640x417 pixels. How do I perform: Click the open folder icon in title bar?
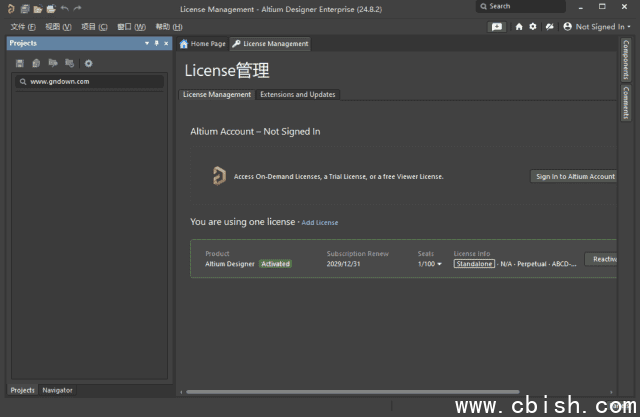pyautogui.click(x=38, y=9)
